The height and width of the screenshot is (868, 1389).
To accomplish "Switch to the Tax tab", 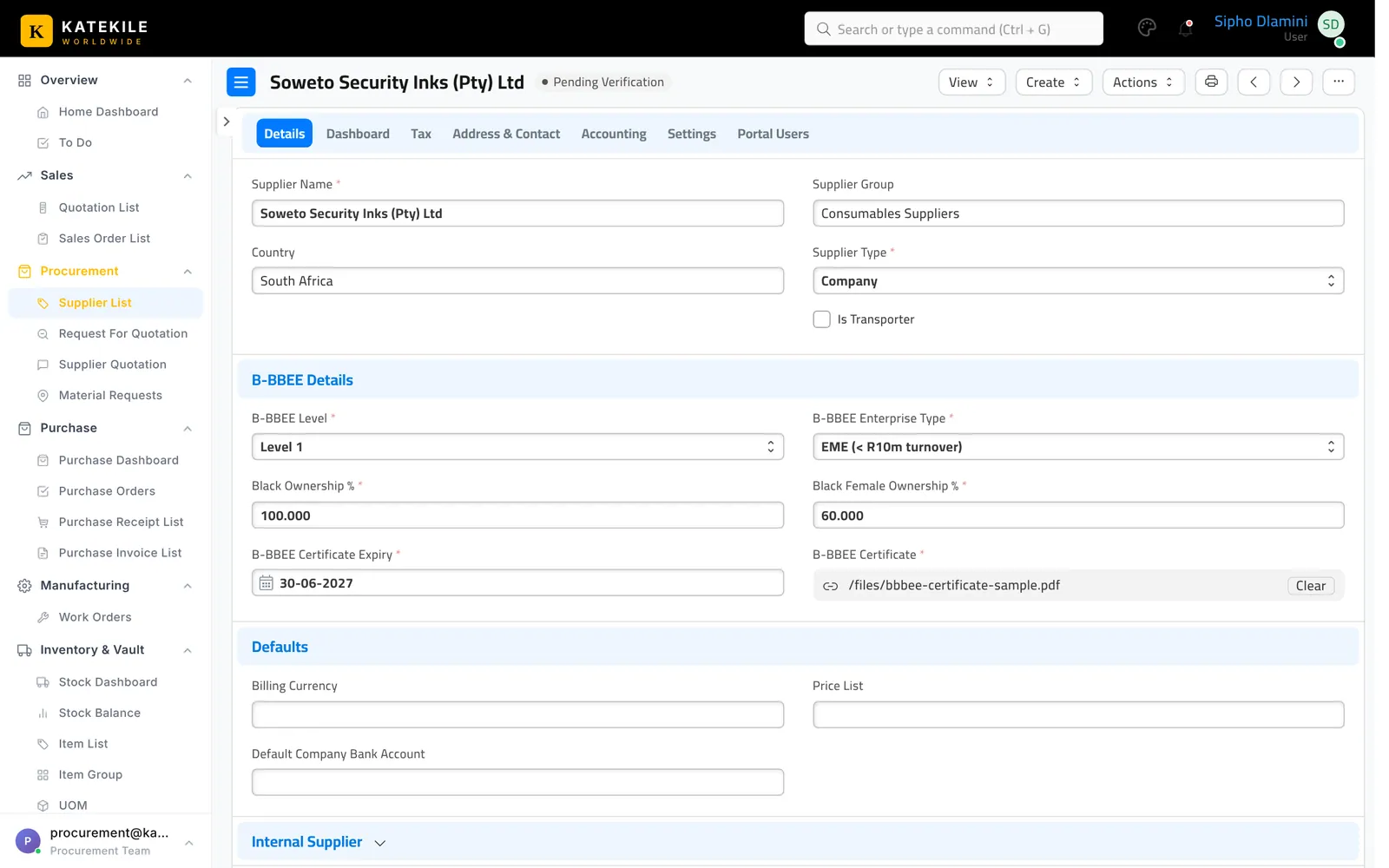I will pos(421,134).
